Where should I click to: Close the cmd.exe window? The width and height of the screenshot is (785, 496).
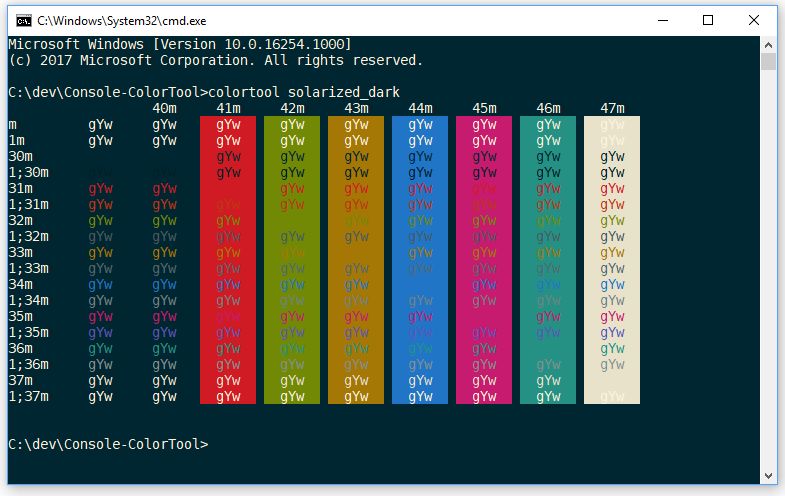click(x=753, y=21)
